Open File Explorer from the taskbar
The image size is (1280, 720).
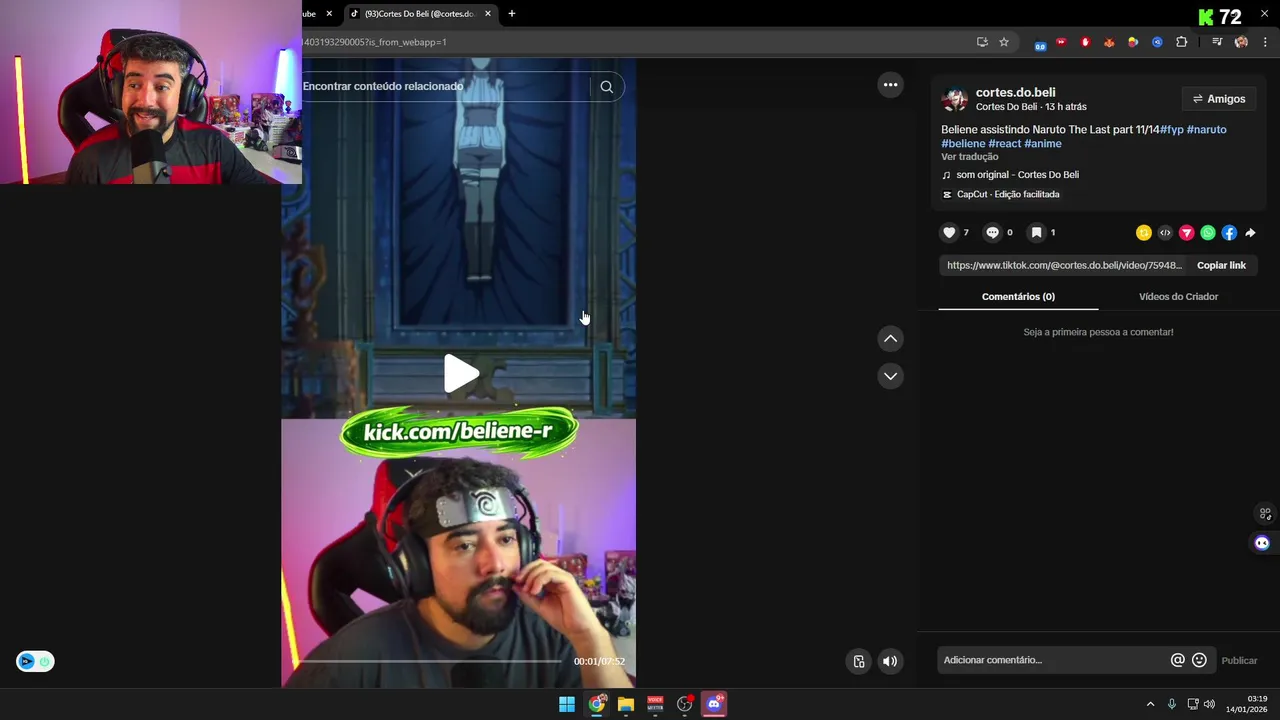626,704
